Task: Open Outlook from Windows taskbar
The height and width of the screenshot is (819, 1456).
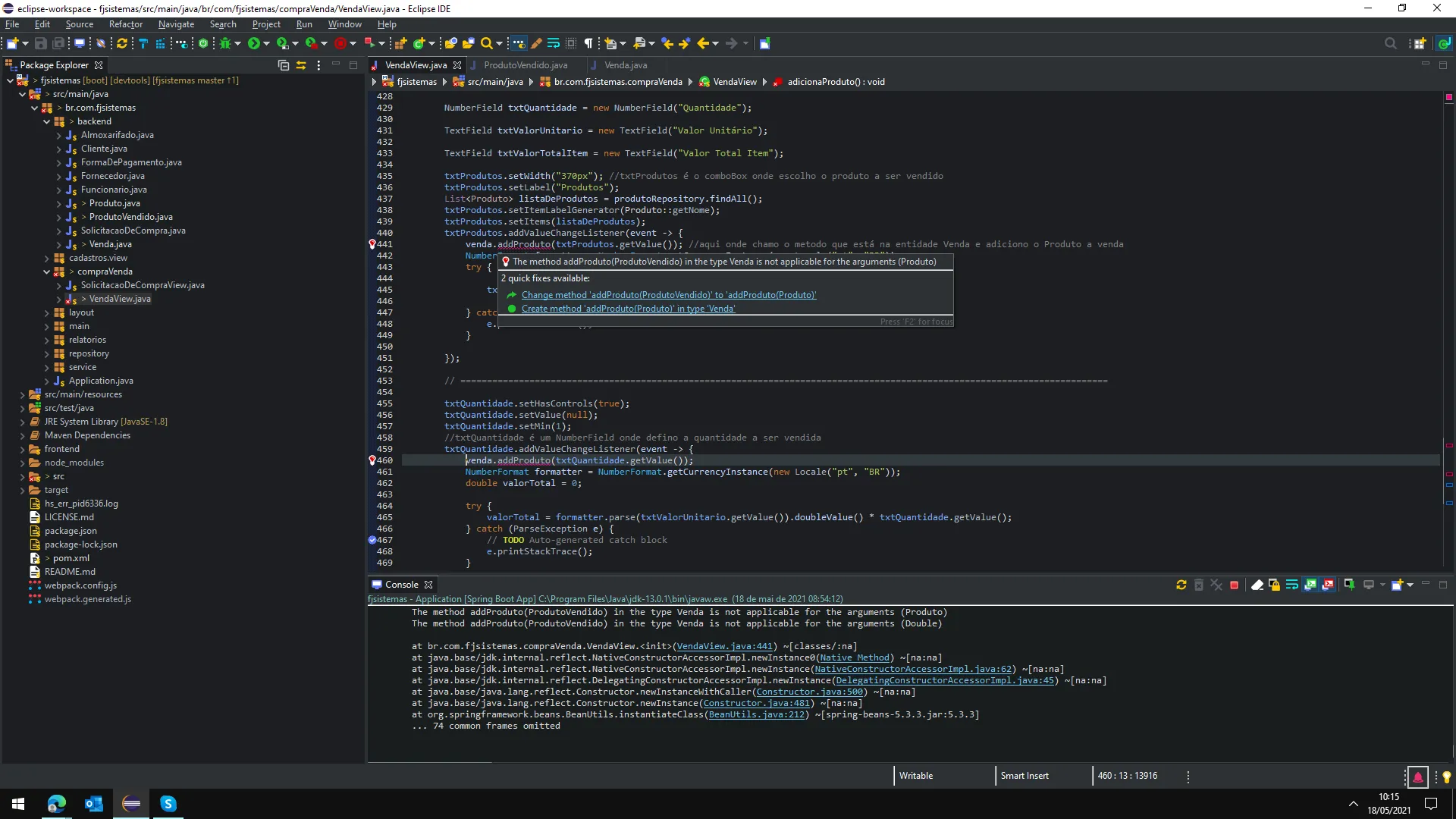Action: pos(94,804)
